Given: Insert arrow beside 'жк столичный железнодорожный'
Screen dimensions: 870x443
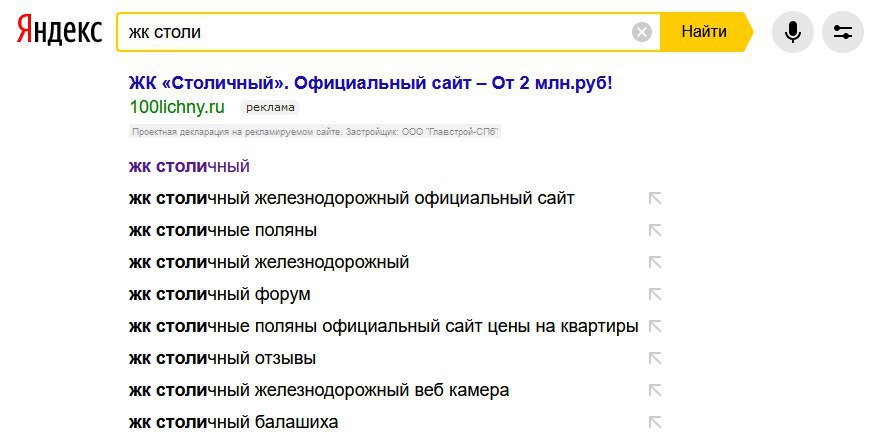Looking at the screenshot, I should coord(655,262).
